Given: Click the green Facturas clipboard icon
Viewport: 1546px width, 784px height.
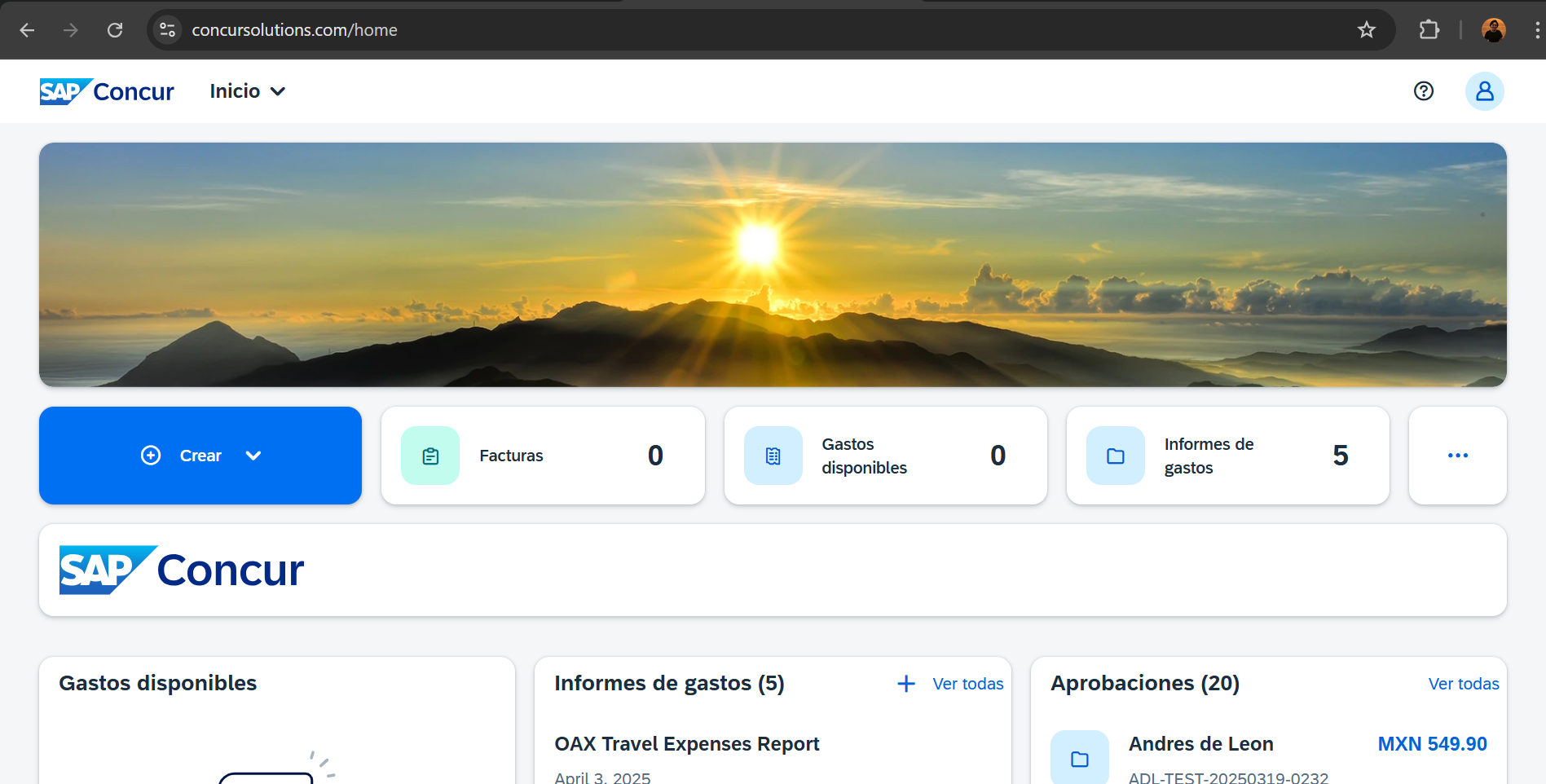Looking at the screenshot, I should click(430, 456).
